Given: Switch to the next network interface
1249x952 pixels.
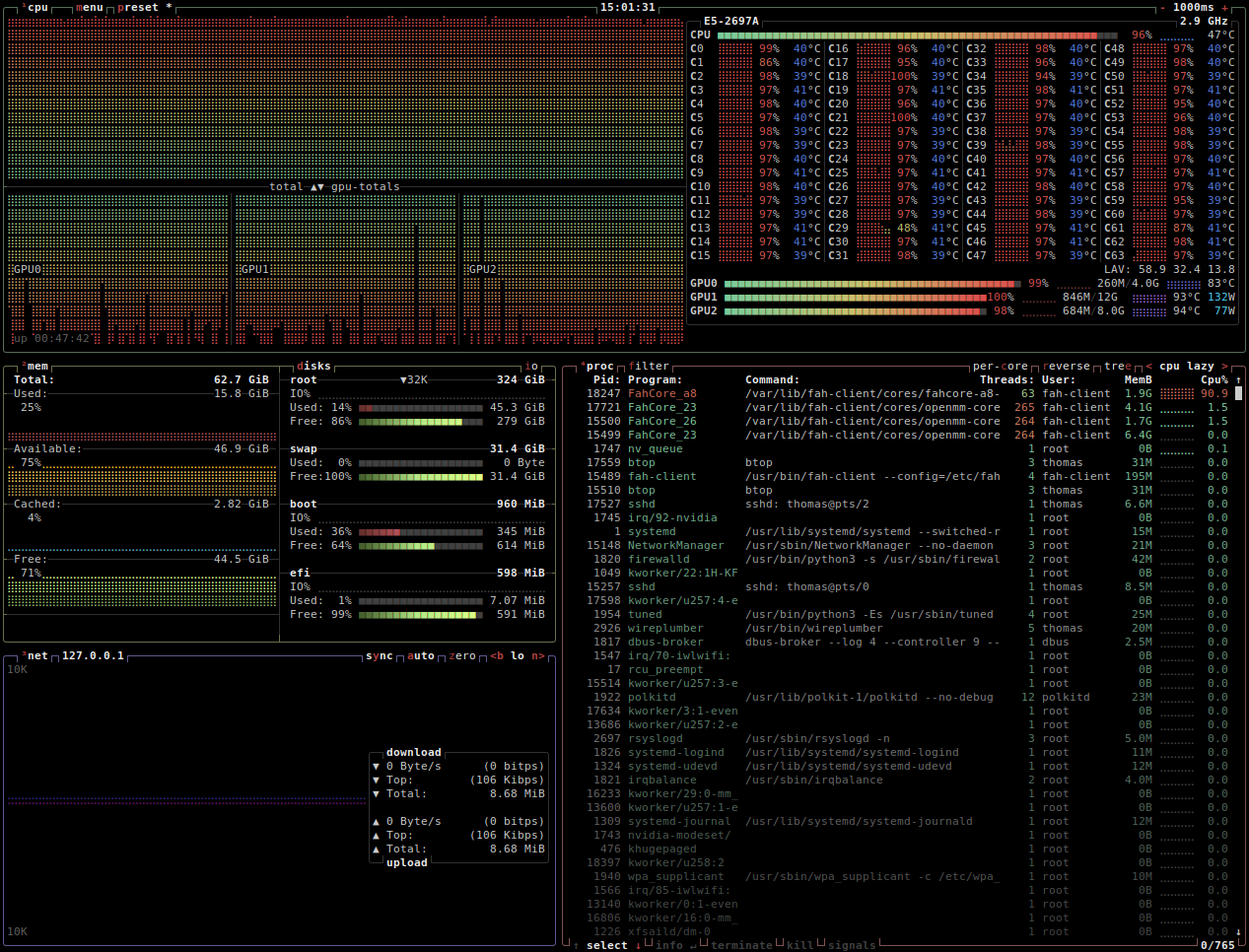Looking at the screenshot, I should [537, 656].
